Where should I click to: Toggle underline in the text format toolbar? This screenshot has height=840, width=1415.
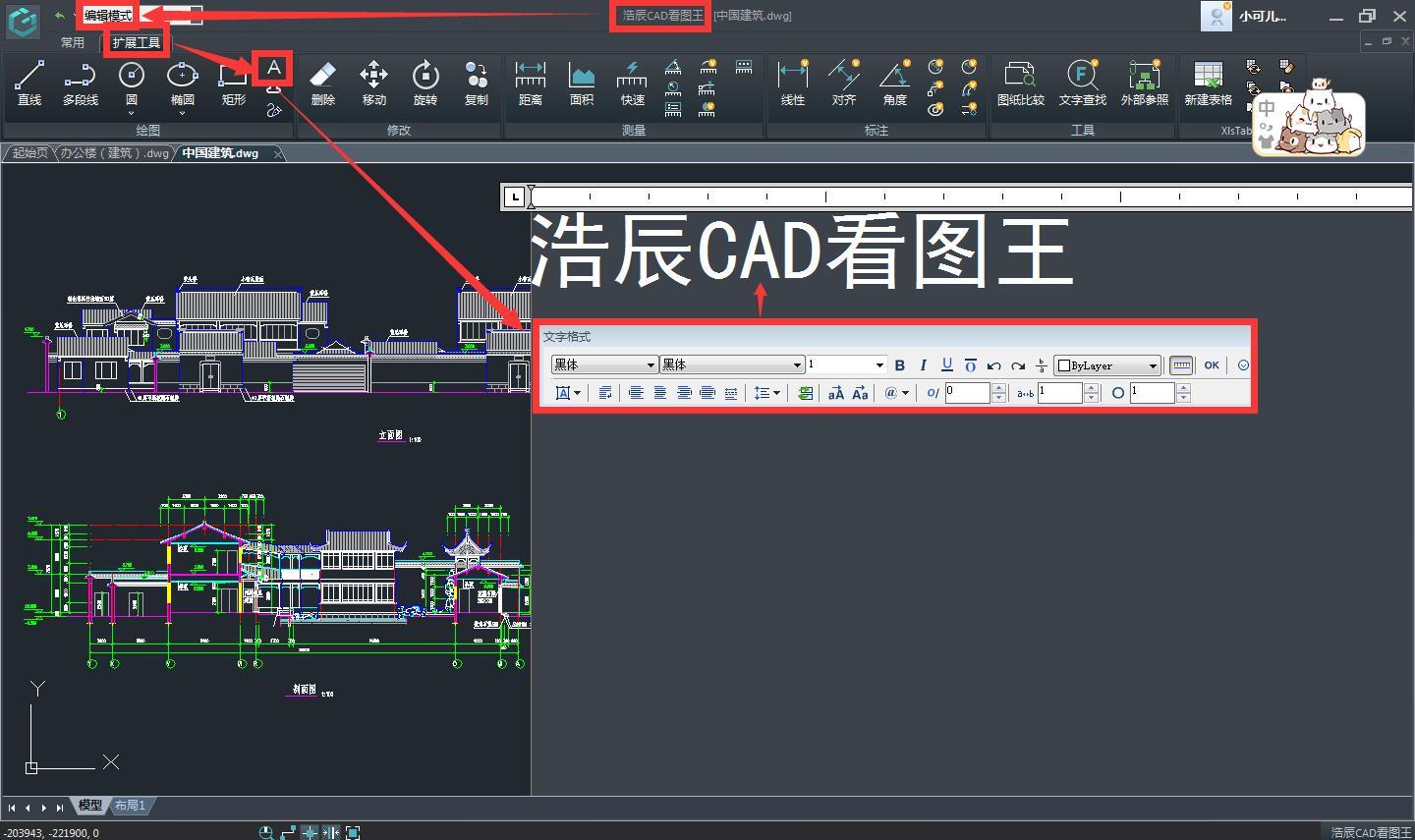tap(946, 364)
